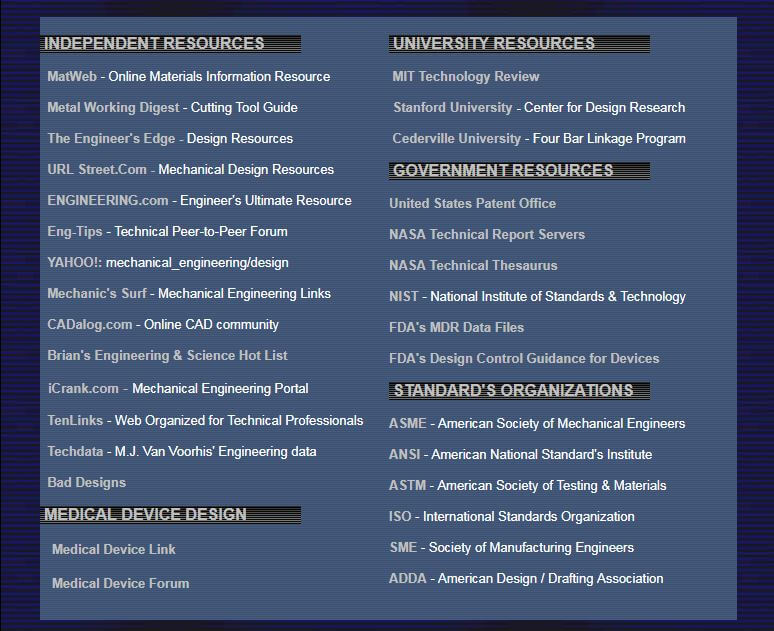Screen dimensions: 774x631
Task: Open MIT Technology Review link
Action: point(466,77)
